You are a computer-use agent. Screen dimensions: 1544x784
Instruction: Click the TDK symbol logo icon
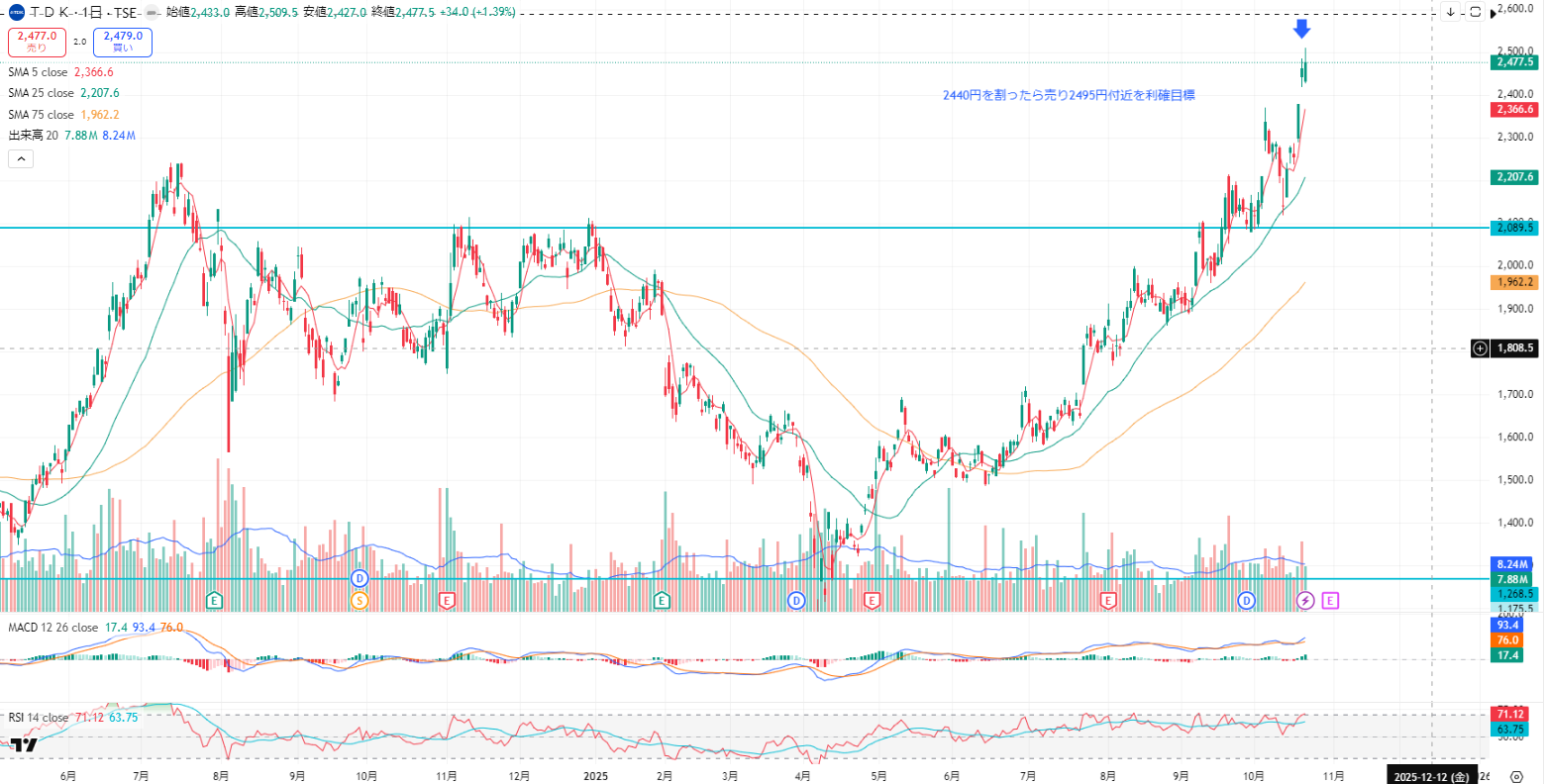tap(16, 12)
